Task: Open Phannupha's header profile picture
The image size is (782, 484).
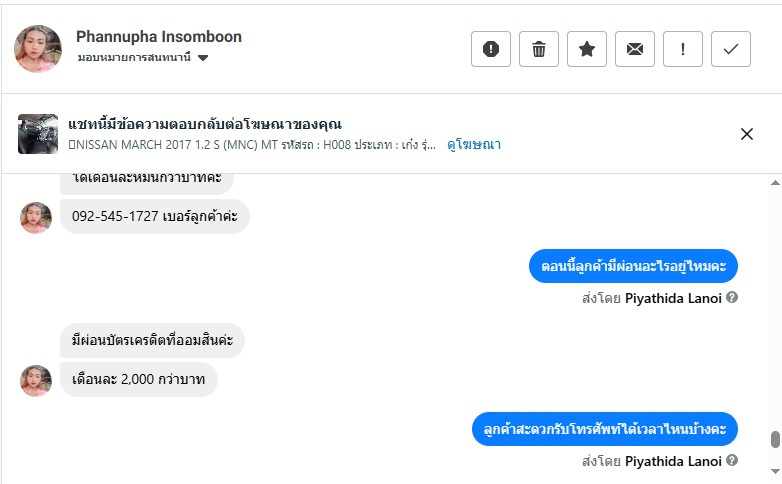Action: [x=38, y=49]
